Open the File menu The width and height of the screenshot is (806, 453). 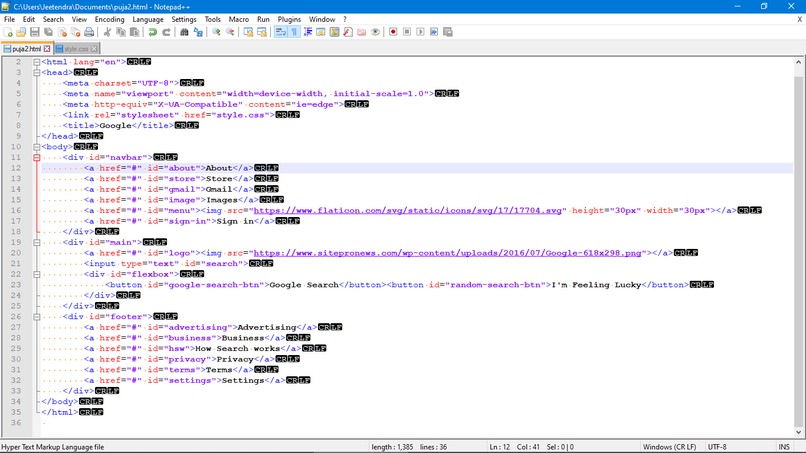coord(9,19)
